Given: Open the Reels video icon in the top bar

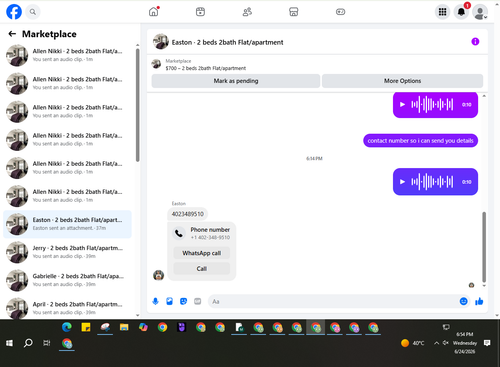Looking at the screenshot, I should (200, 12).
